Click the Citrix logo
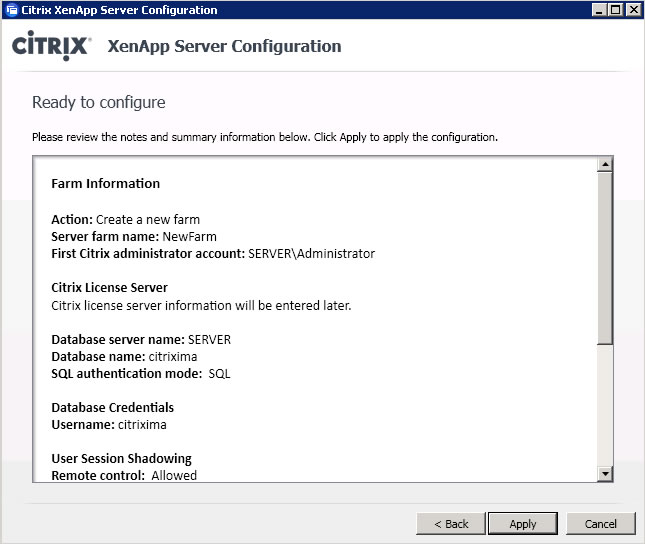The height and width of the screenshot is (544, 645). (x=51, y=45)
